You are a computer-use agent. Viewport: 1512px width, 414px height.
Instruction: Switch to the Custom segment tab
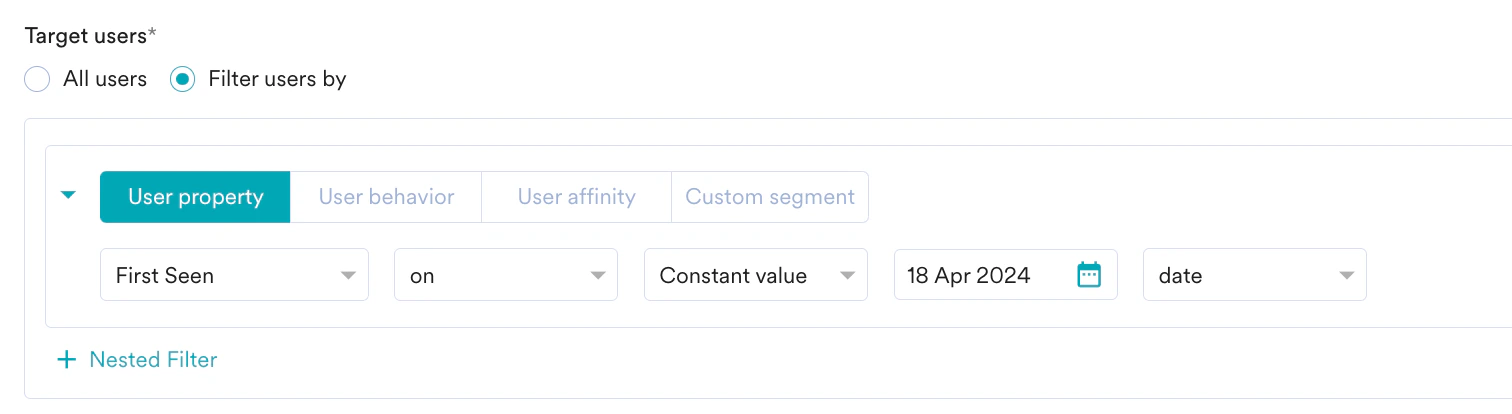(769, 197)
